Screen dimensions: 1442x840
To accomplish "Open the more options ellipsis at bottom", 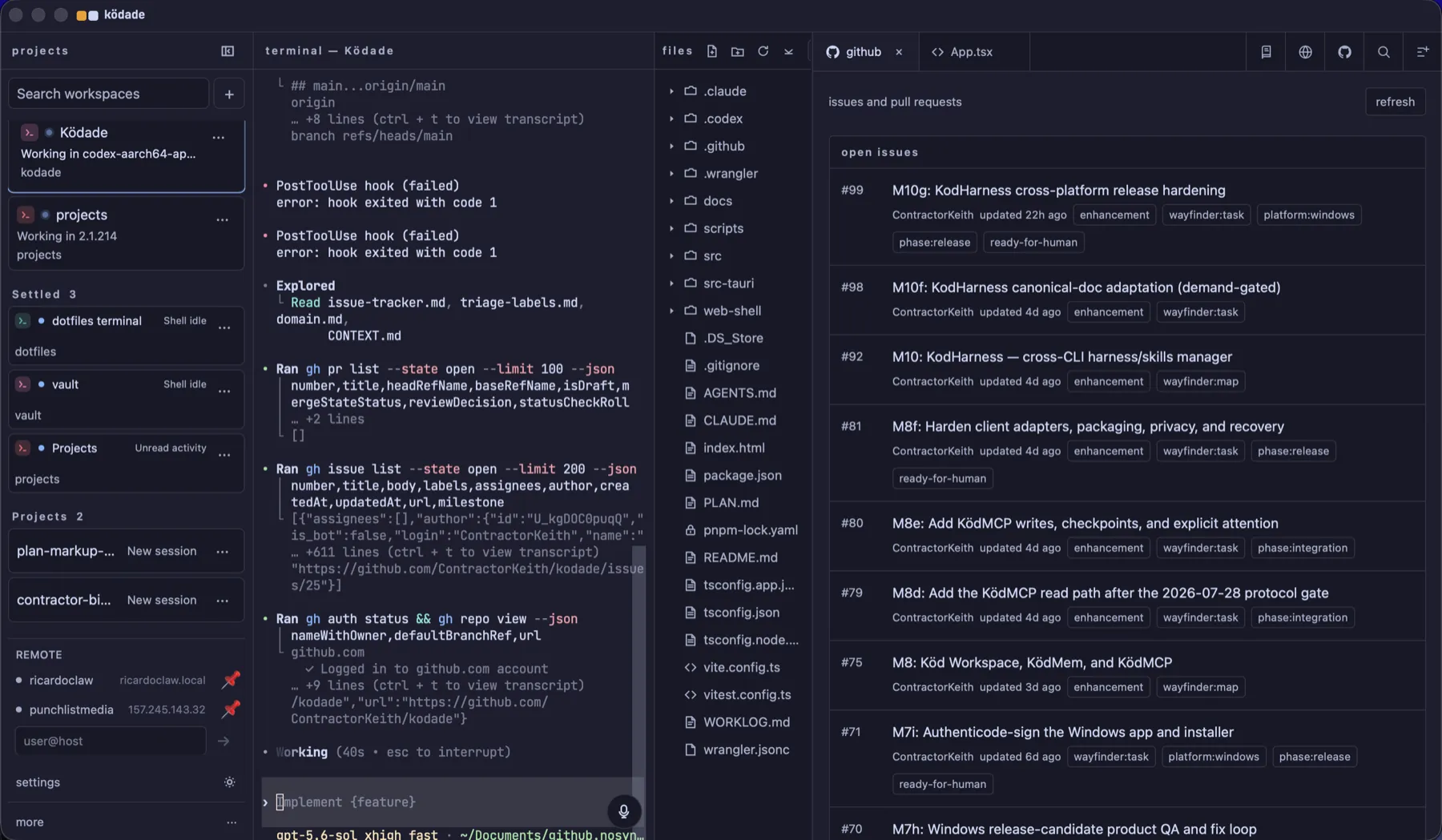I will point(232,822).
